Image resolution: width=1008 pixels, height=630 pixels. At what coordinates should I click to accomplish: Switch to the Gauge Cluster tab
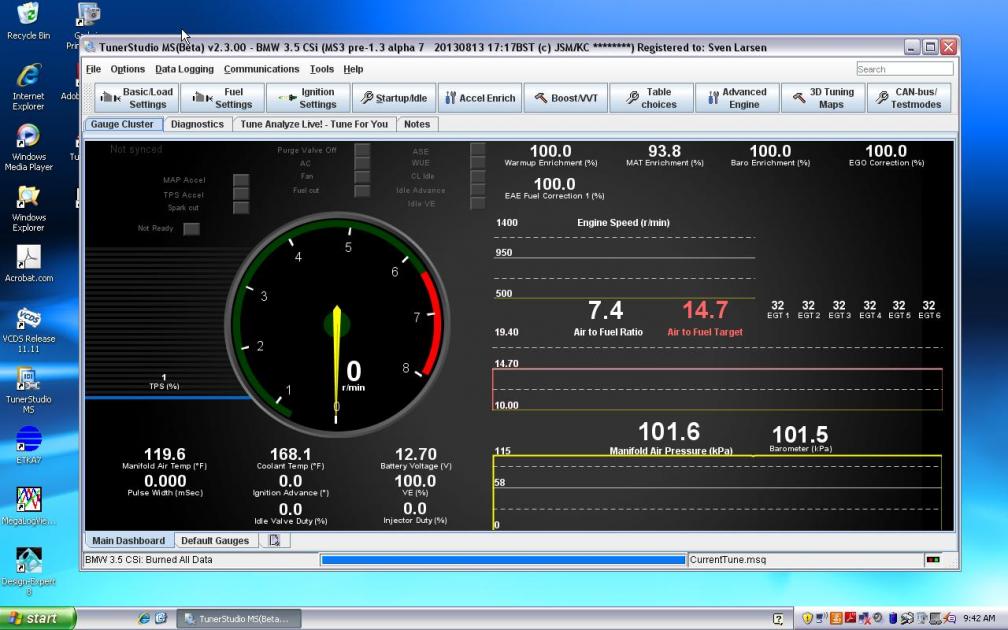coord(122,124)
